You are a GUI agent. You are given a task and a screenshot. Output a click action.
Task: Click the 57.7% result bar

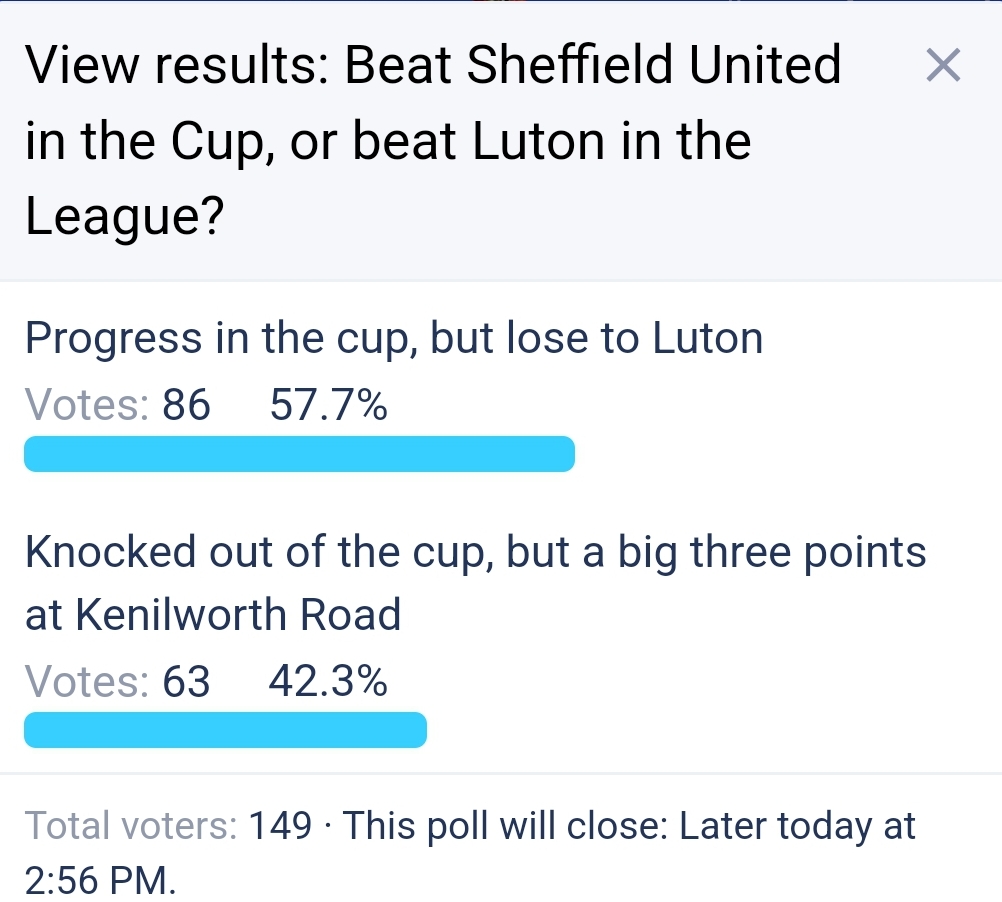click(x=299, y=454)
